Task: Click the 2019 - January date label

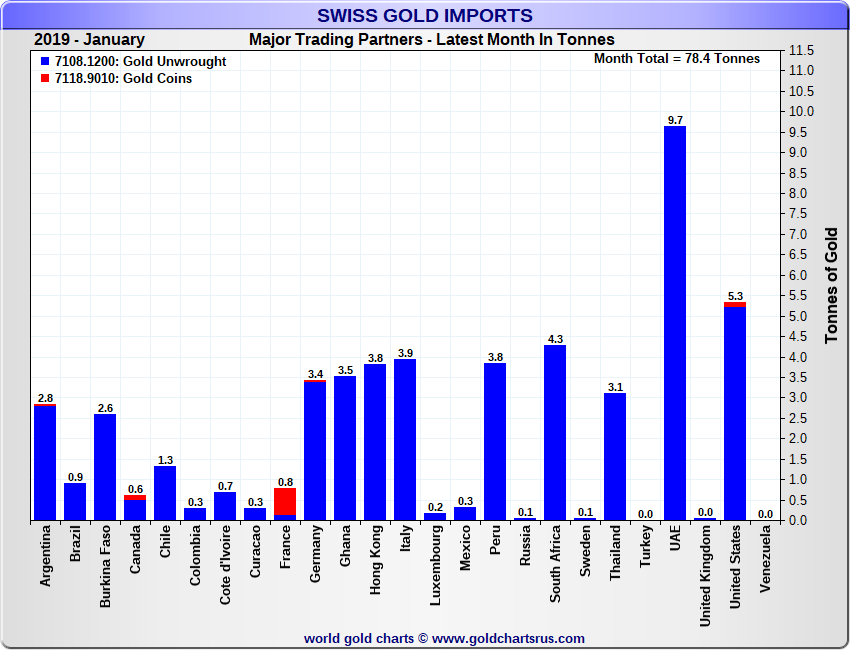Action: (x=89, y=40)
